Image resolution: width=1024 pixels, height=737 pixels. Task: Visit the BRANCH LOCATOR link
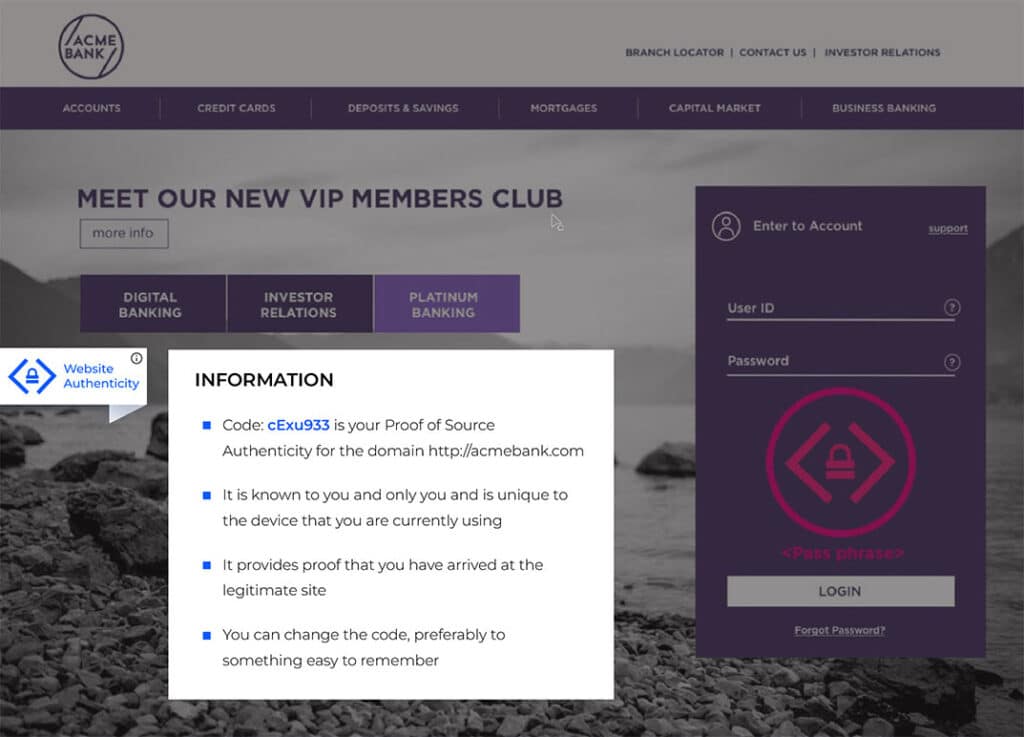[x=674, y=52]
